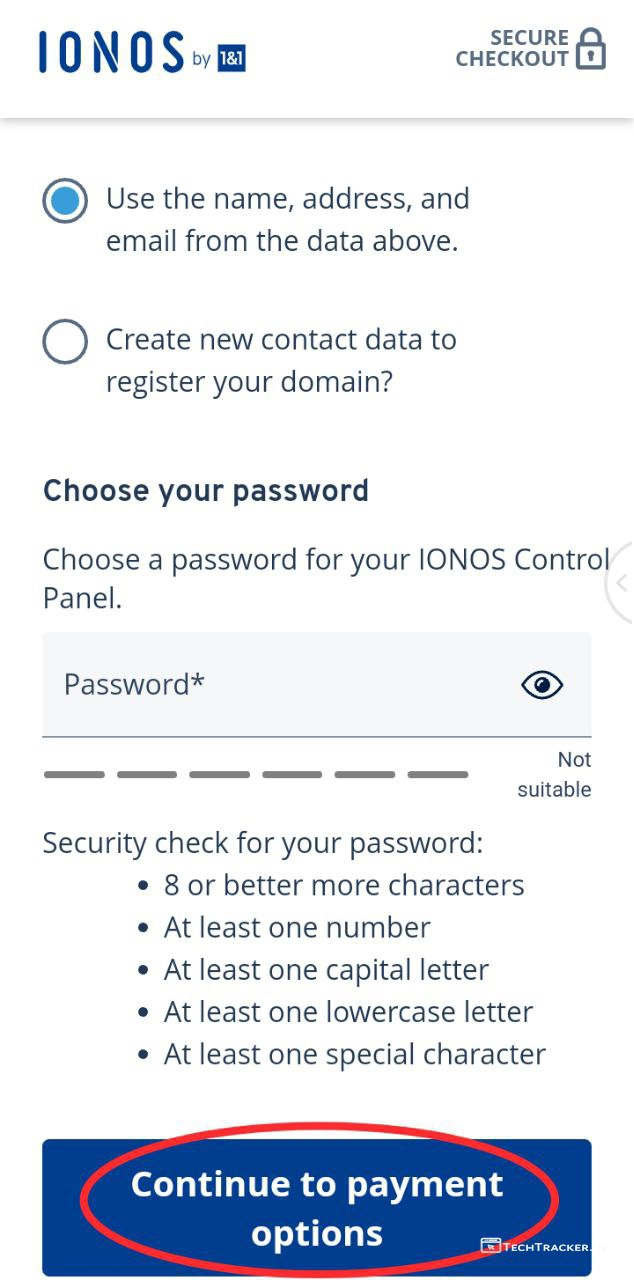Click the last password strength bar segment
The width and height of the screenshot is (634, 1280).
[438, 774]
